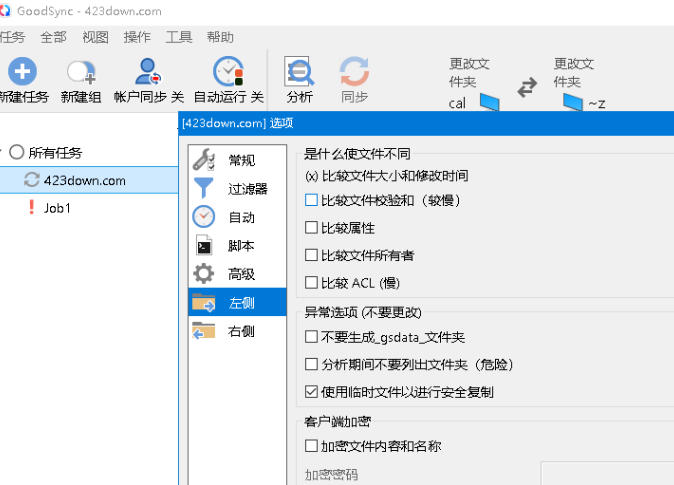Click the '~z' right folder path text
The width and height of the screenshot is (674, 485).
click(597, 104)
